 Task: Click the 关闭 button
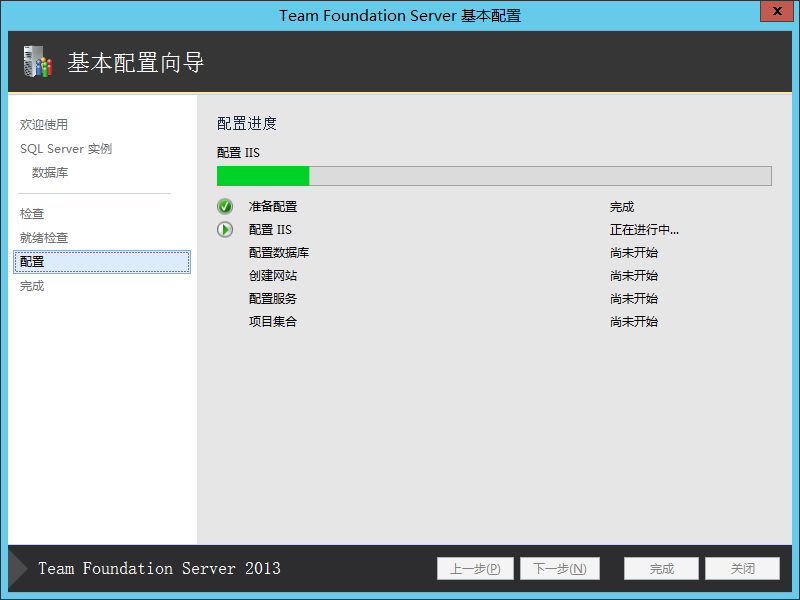click(742, 568)
